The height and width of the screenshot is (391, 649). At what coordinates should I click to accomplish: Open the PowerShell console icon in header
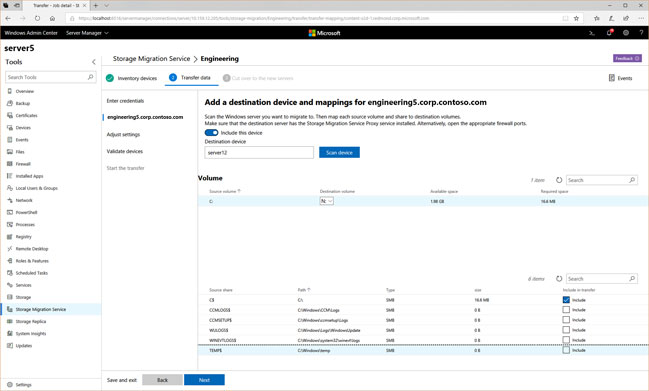tap(592, 33)
